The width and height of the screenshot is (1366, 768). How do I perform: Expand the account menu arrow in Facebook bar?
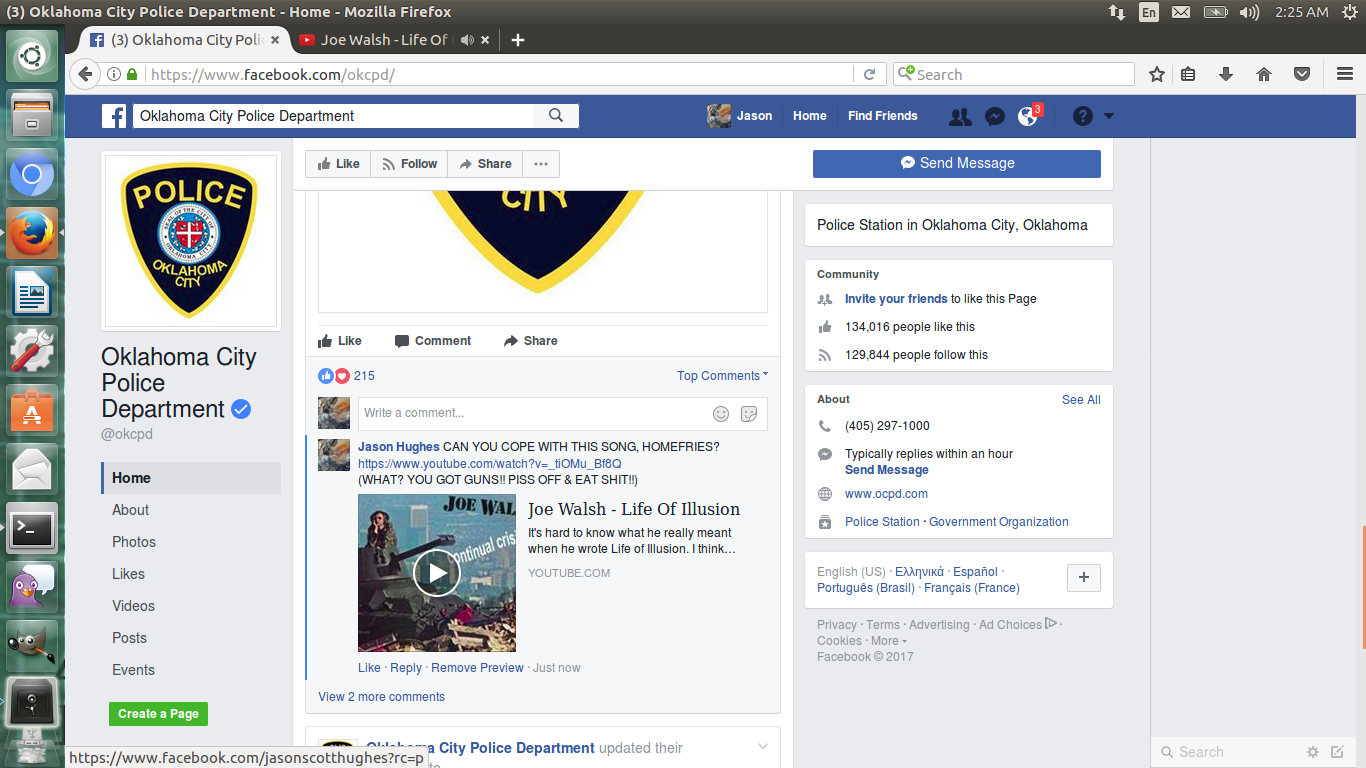pos(1108,116)
